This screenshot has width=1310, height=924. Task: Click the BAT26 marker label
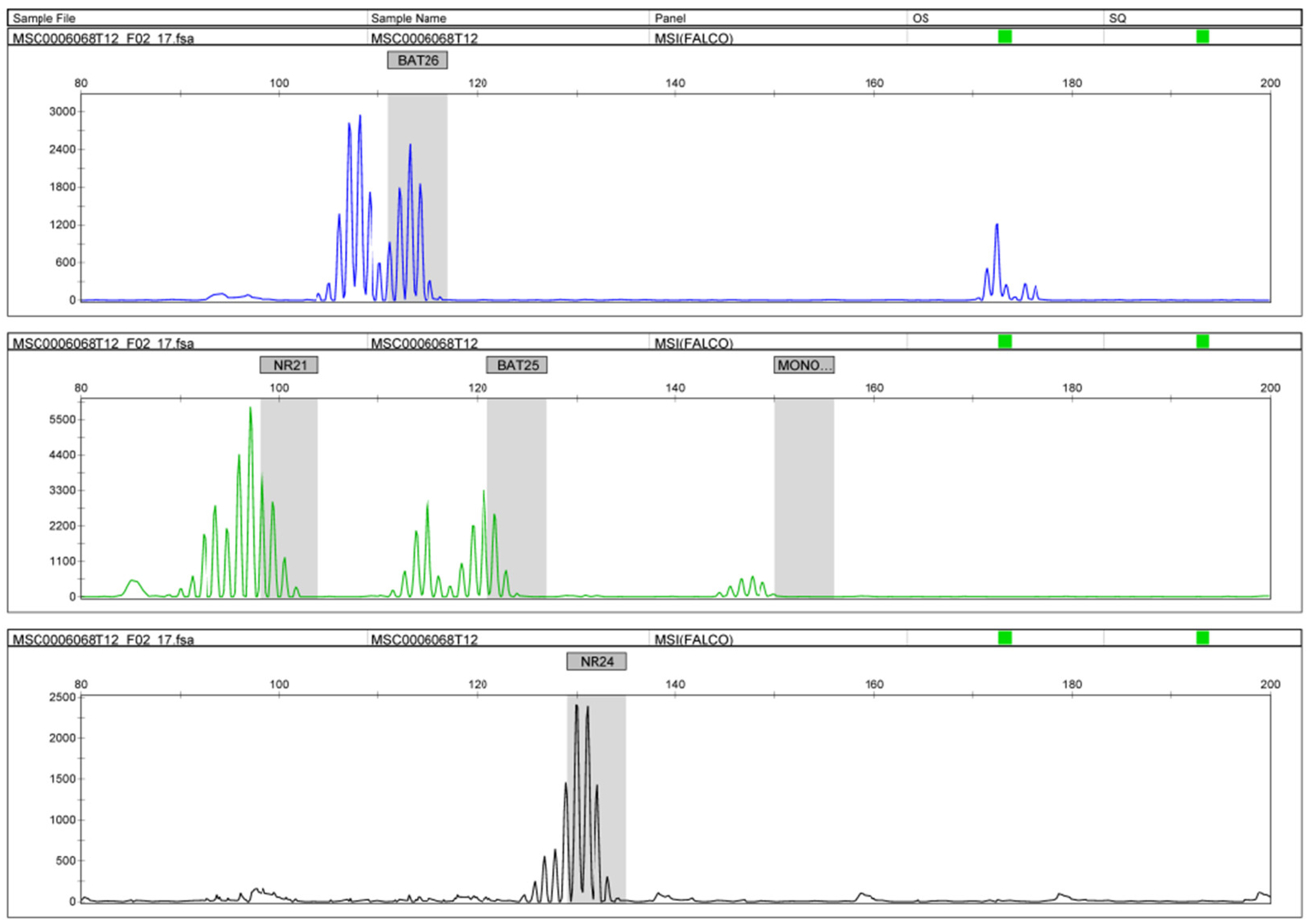point(417,60)
